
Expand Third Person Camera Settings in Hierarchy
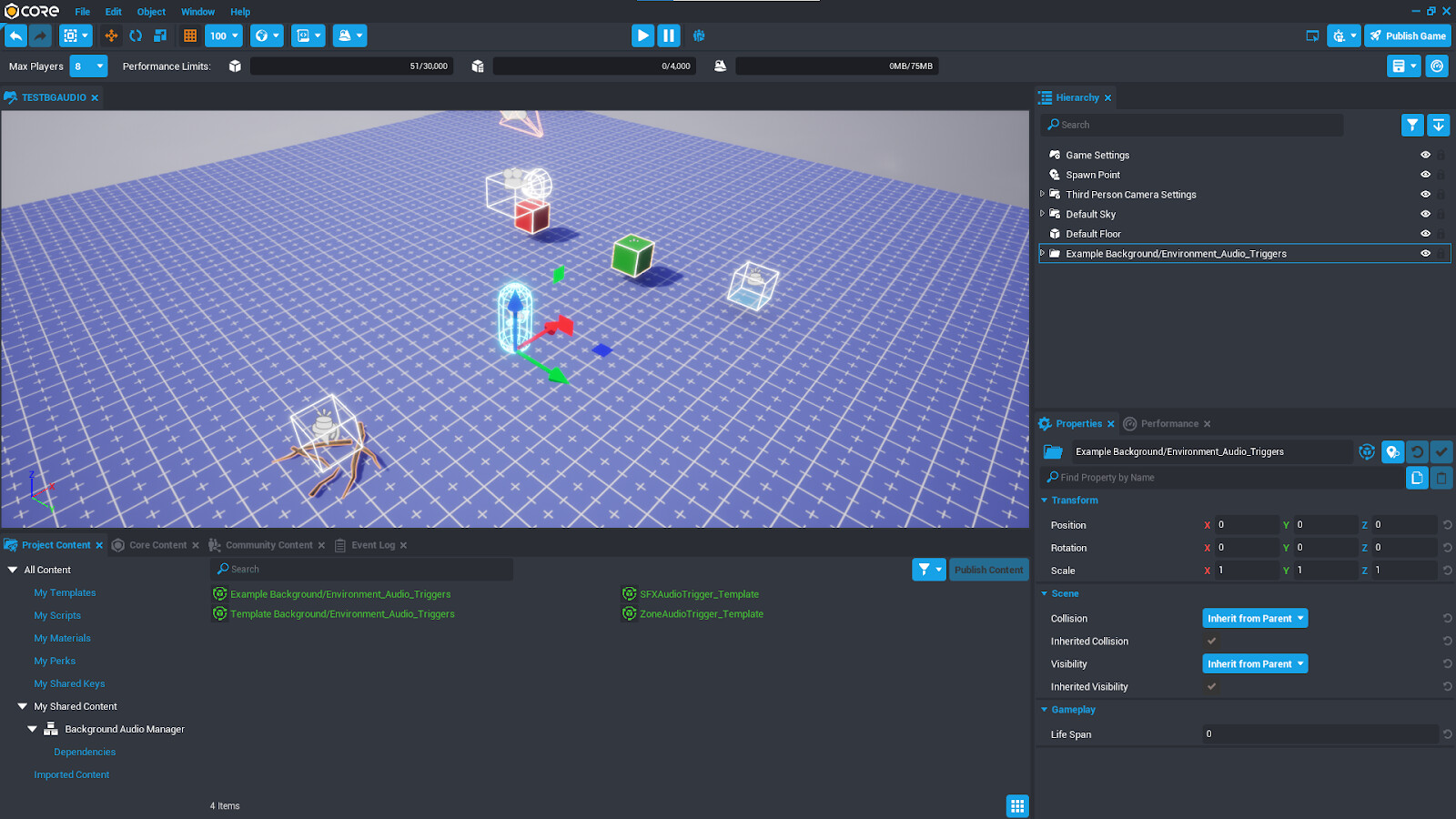(x=1042, y=194)
